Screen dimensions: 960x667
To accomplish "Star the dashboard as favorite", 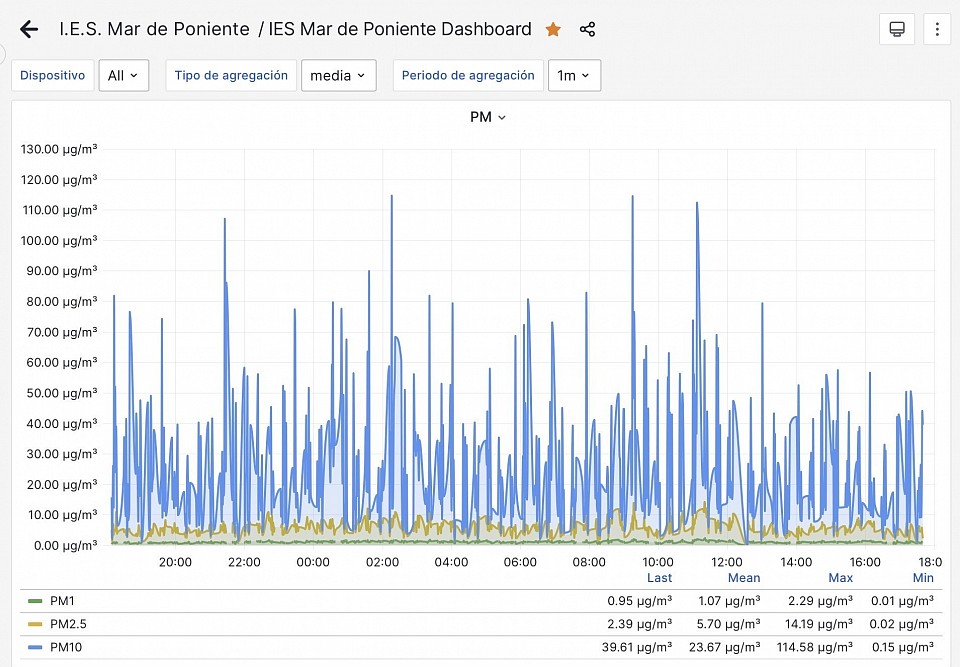I will pos(553,30).
